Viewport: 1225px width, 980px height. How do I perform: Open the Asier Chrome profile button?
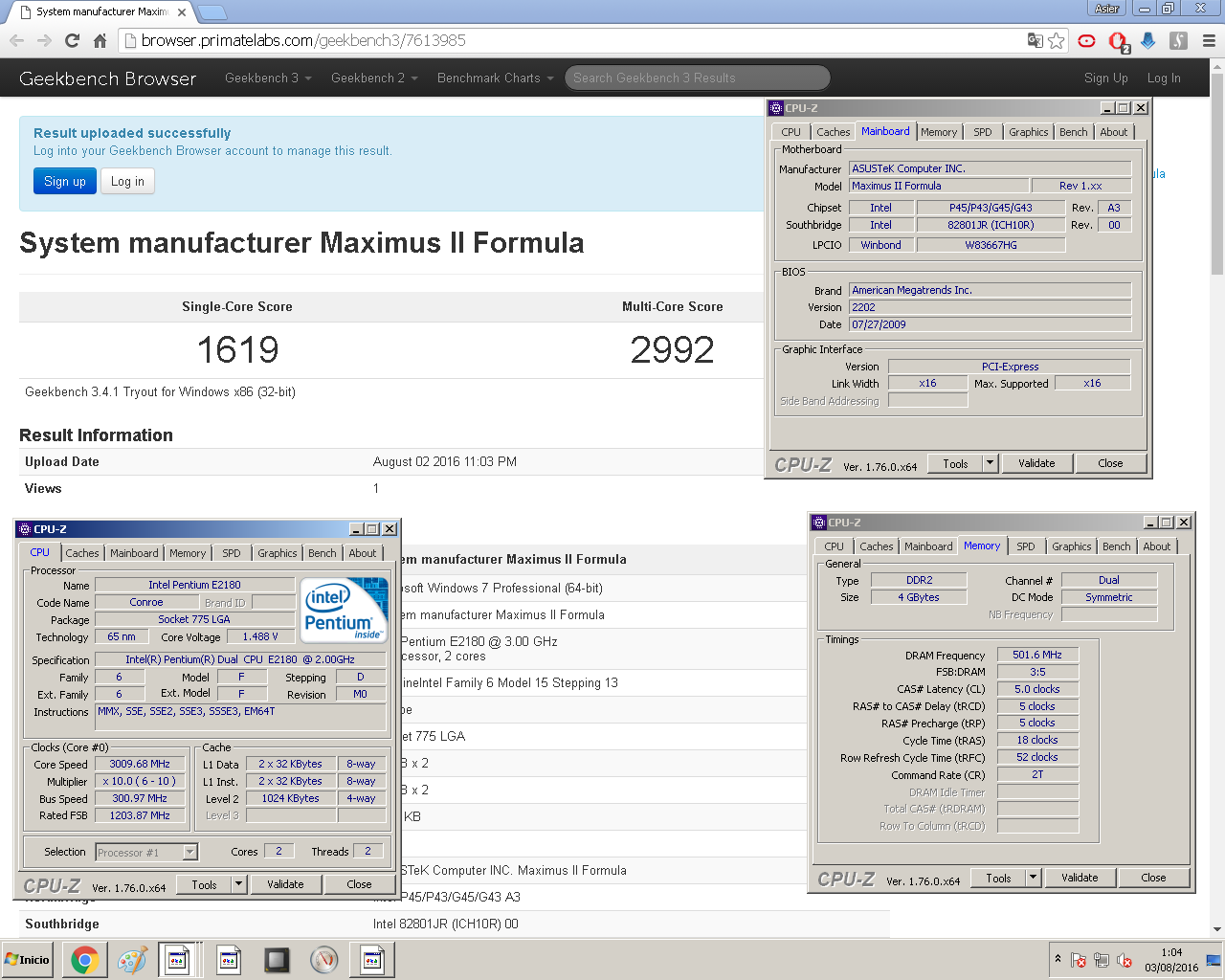pos(1107,9)
